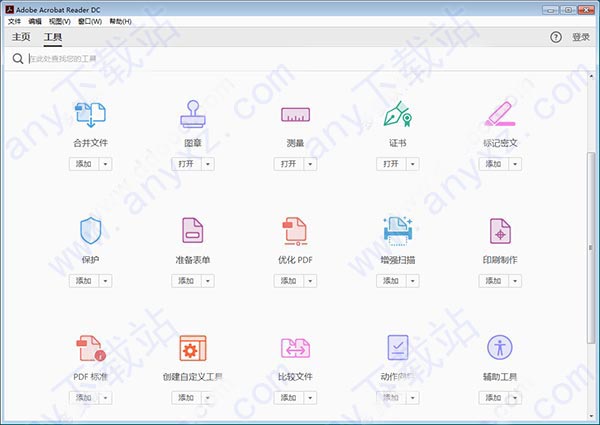Open the 优化 PDF icon
600x425 pixels.
coord(295,231)
